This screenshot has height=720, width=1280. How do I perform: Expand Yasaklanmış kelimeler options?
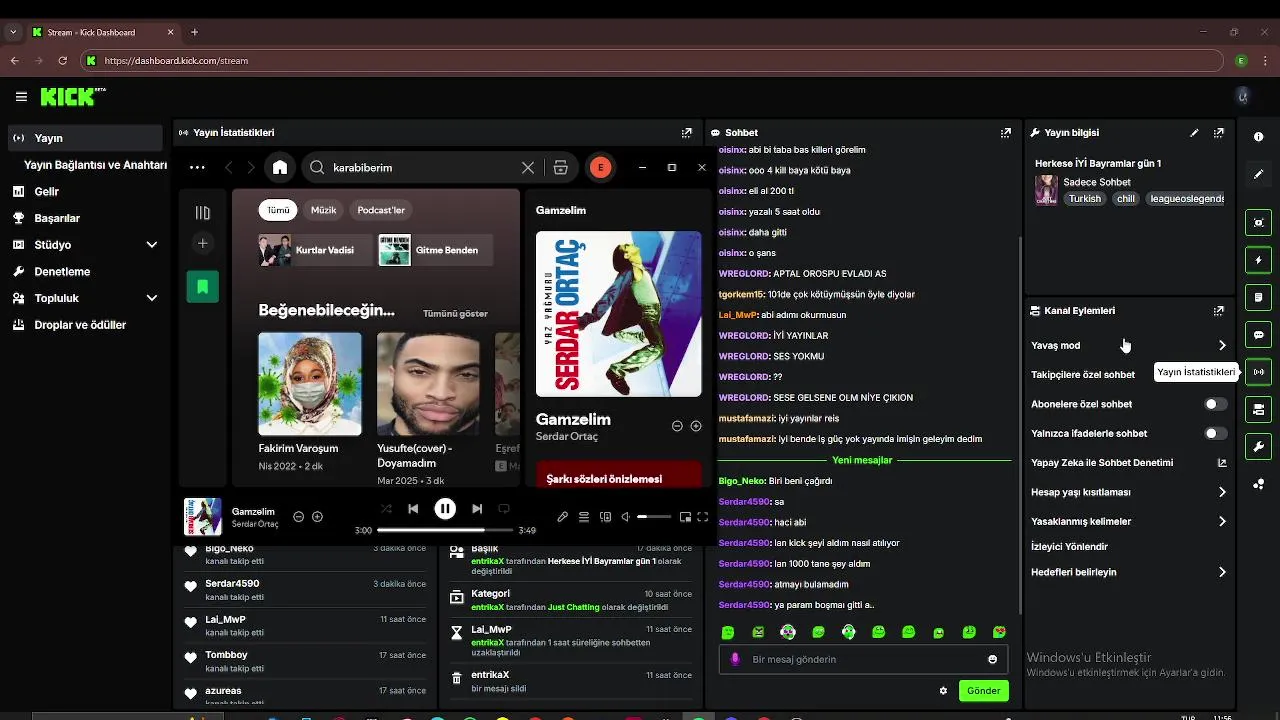point(1222,521)
